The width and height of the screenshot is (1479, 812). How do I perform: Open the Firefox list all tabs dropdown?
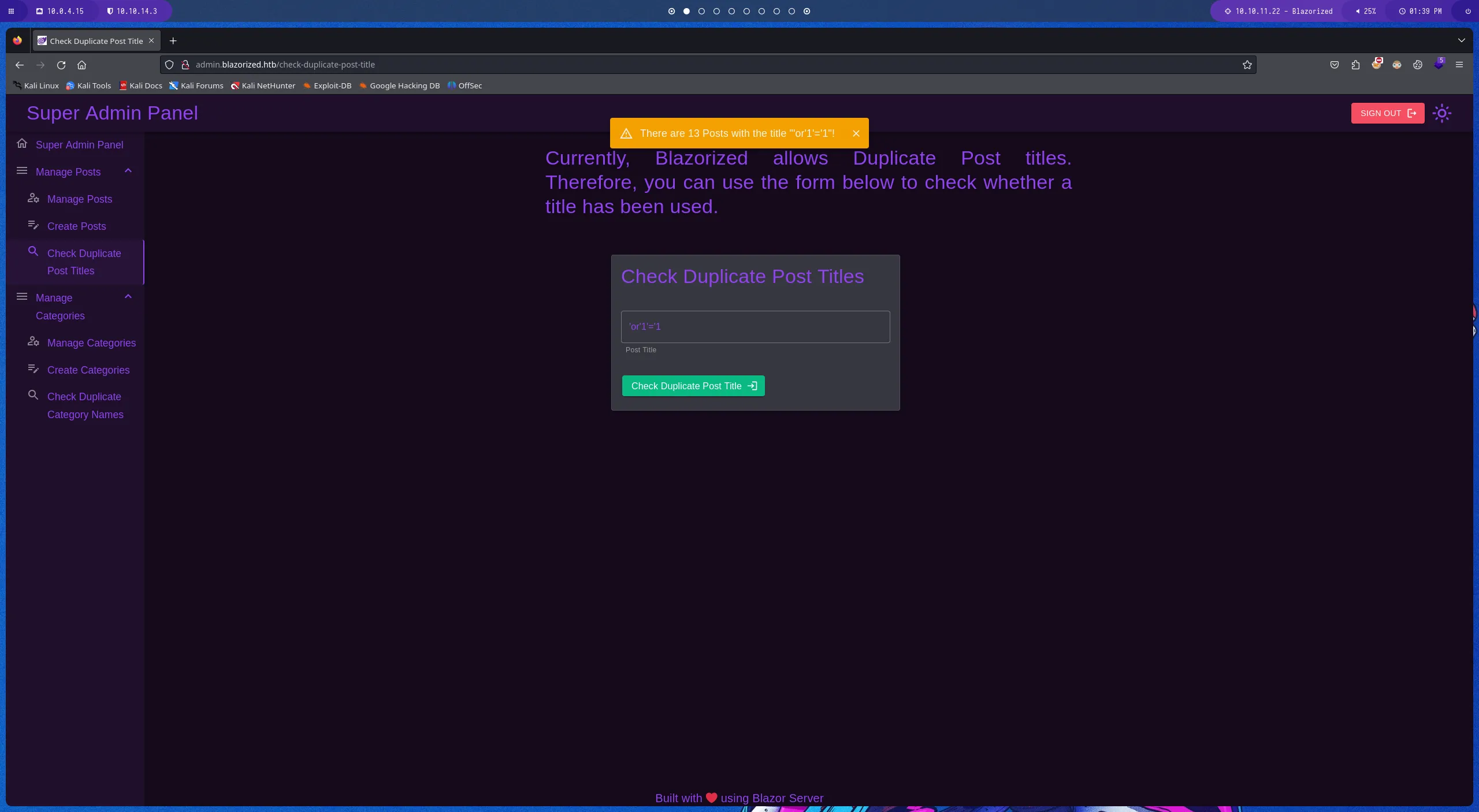tap(1461, 40)
